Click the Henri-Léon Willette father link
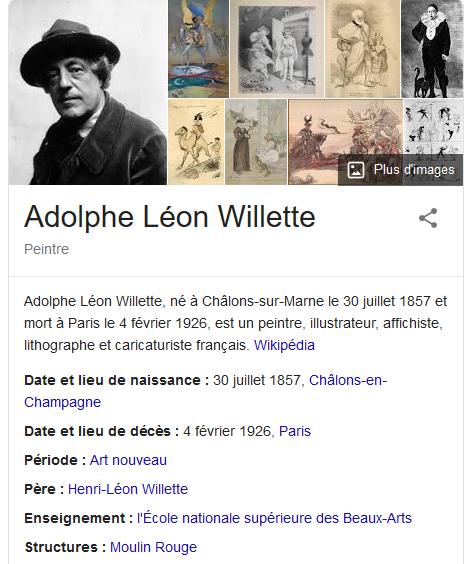Image resolution: width=470 pixels, height=564 pixels. pyautogui.click(x=128, y=489)
